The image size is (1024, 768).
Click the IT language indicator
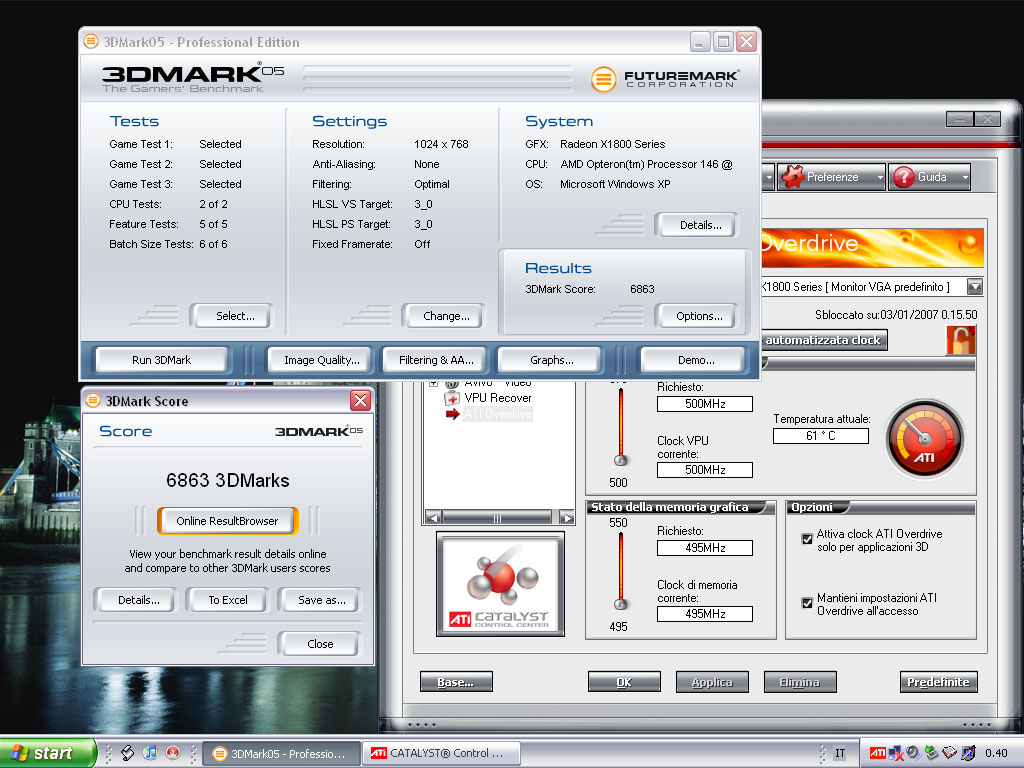840,753
